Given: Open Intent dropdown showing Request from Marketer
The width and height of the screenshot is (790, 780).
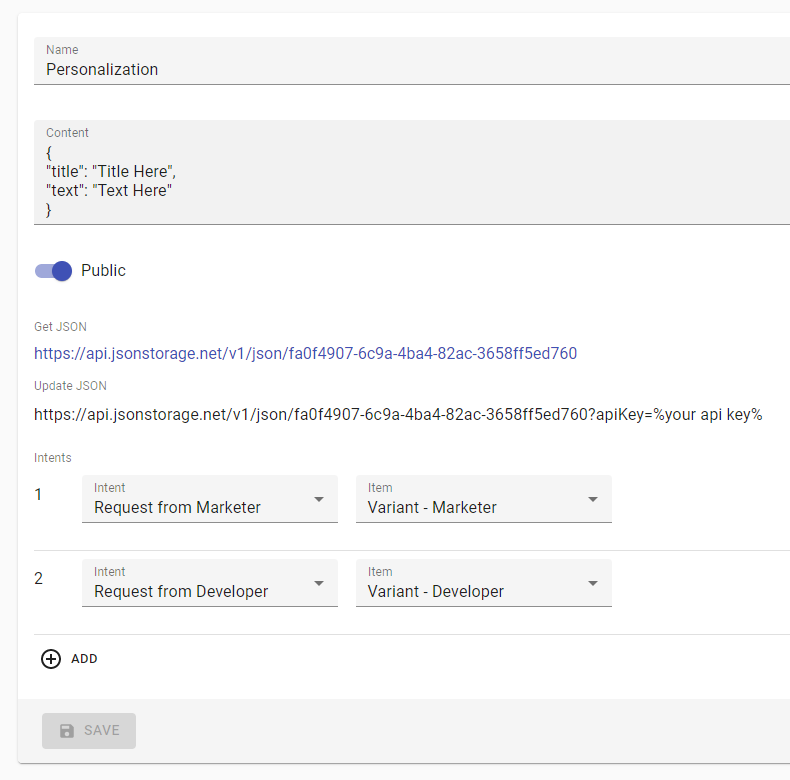Looking at the screenshot, I should coord(210,499).
